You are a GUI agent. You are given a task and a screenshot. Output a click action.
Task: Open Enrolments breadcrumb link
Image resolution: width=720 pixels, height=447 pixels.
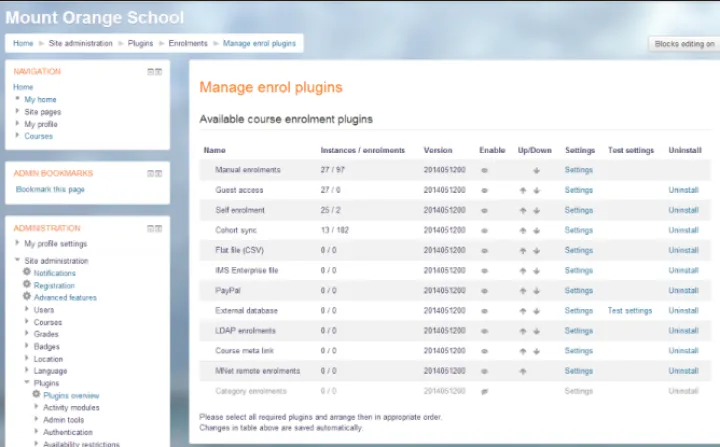tap(188, 44)
